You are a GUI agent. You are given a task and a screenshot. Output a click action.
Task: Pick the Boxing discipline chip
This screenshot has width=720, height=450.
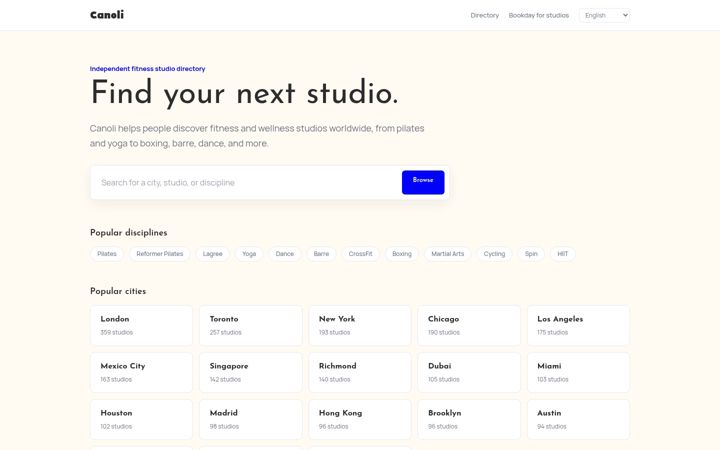pyautogui.click(x=402, y=254)
